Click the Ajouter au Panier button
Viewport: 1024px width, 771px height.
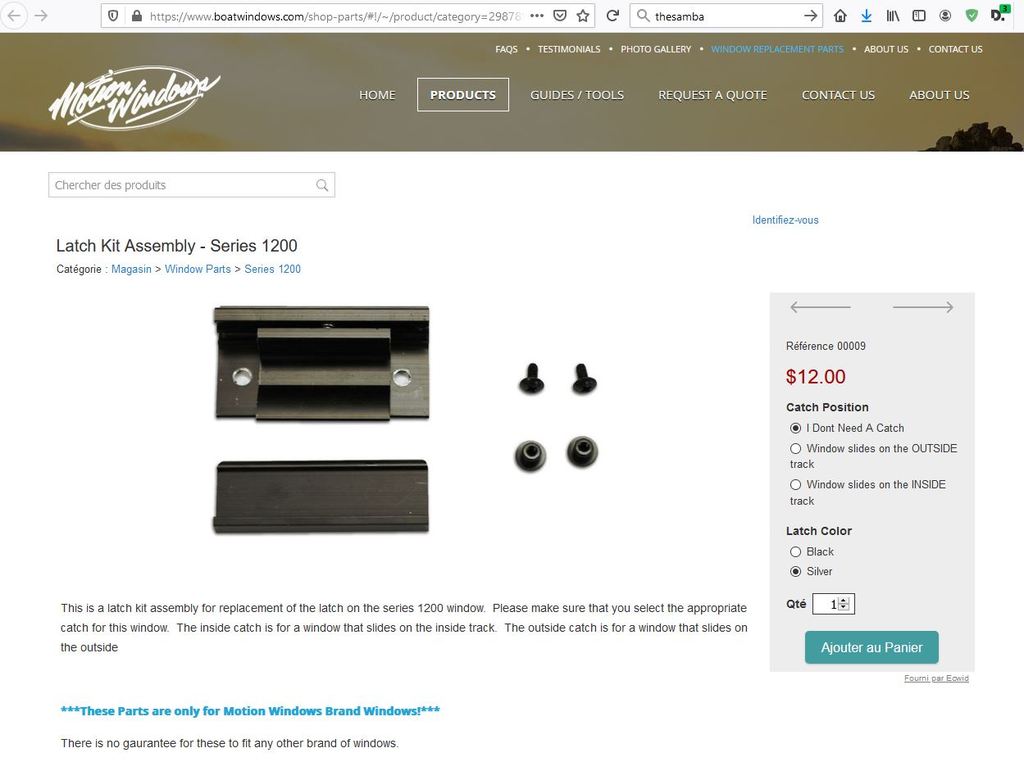(x=871, y=648)
